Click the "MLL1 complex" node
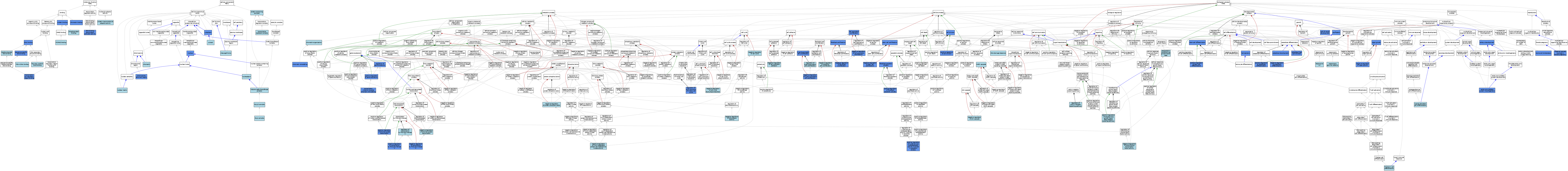The height and width of the screenshot is (171, 1568). [x=259, y=118]
